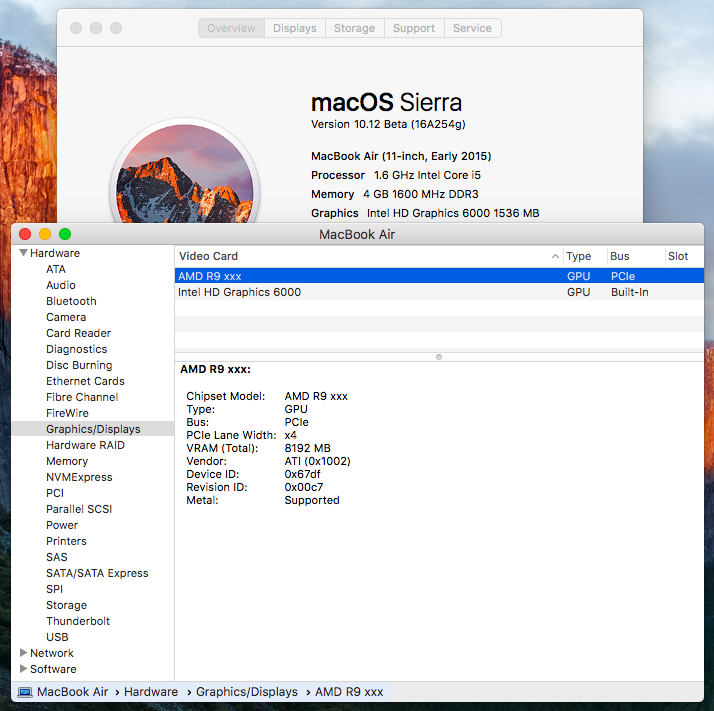Select PCI entry in sidebar
Viewport: 714px width, 711px height.
(x=55, y=493)
